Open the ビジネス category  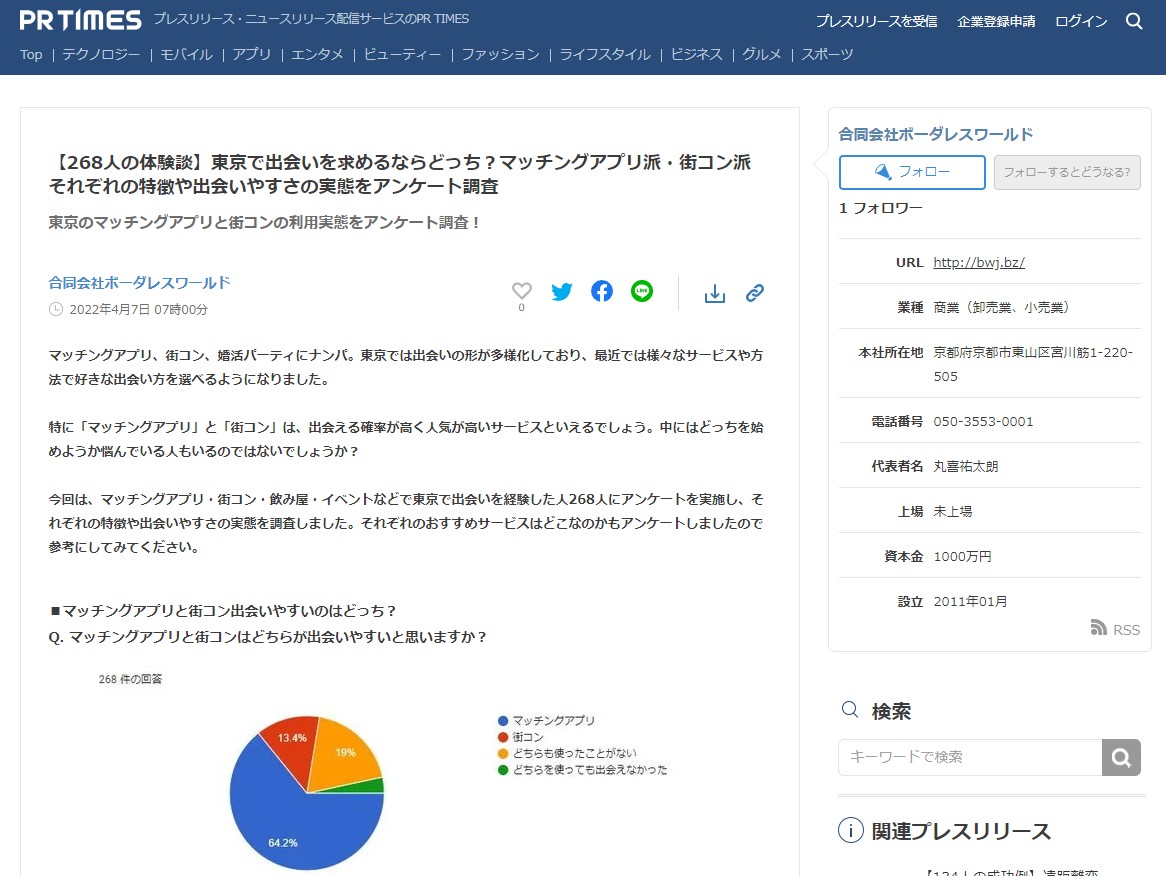coord(696,54)
